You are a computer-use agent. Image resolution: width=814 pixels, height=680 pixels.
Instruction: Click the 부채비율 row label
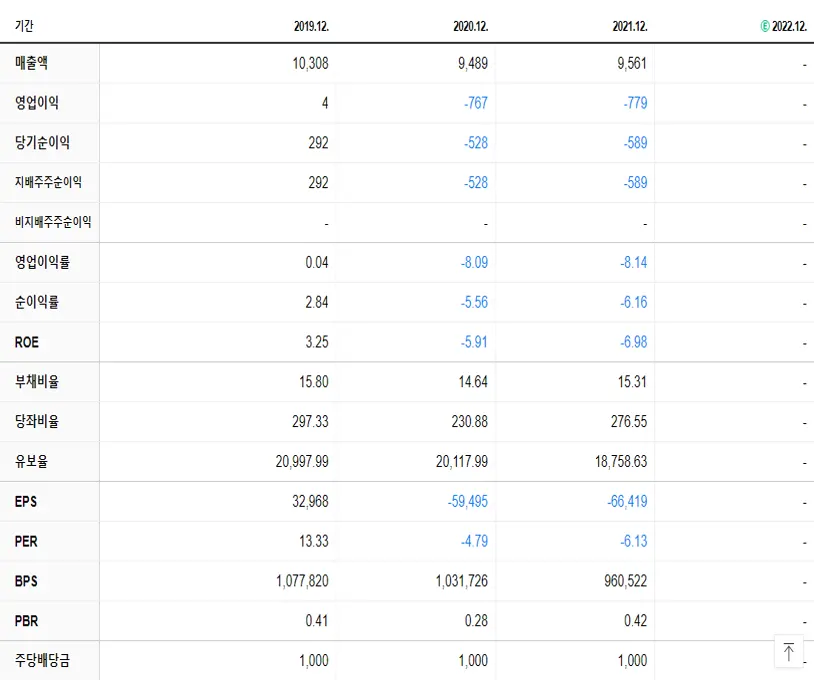pos(37,381)
